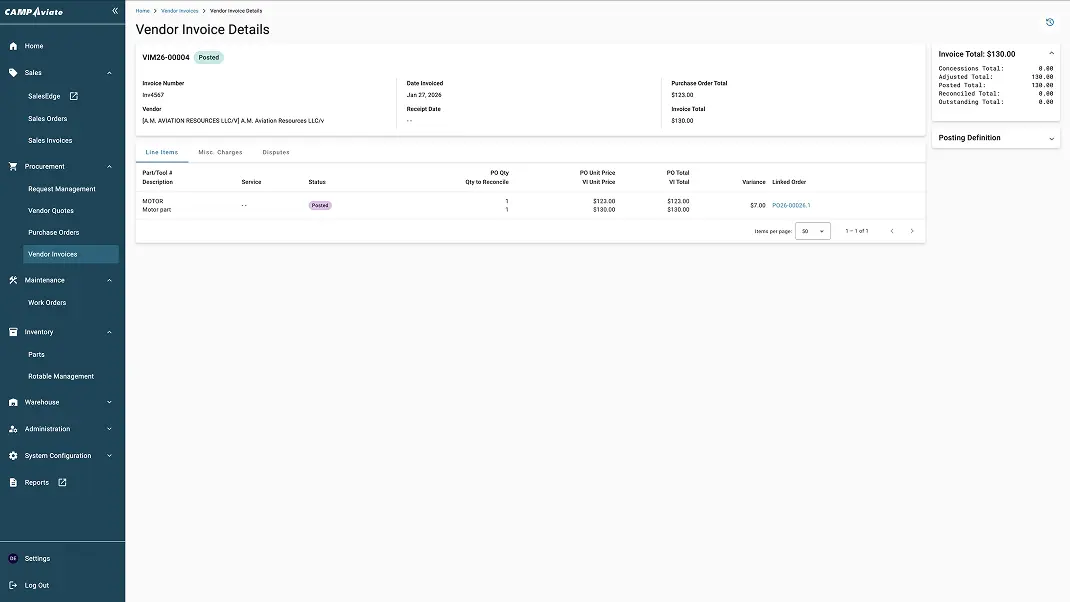Click the Reconciled Total row

click(996, 94)
